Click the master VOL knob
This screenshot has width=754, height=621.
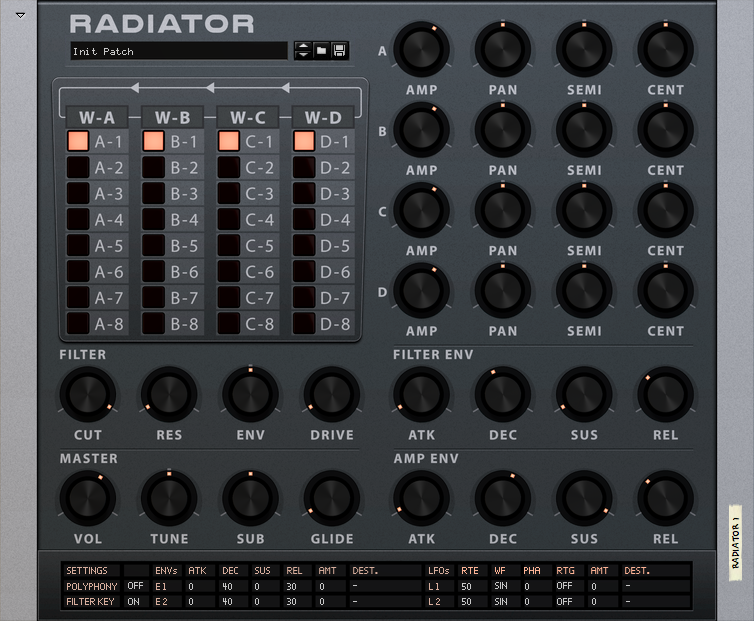coord(88,498)
